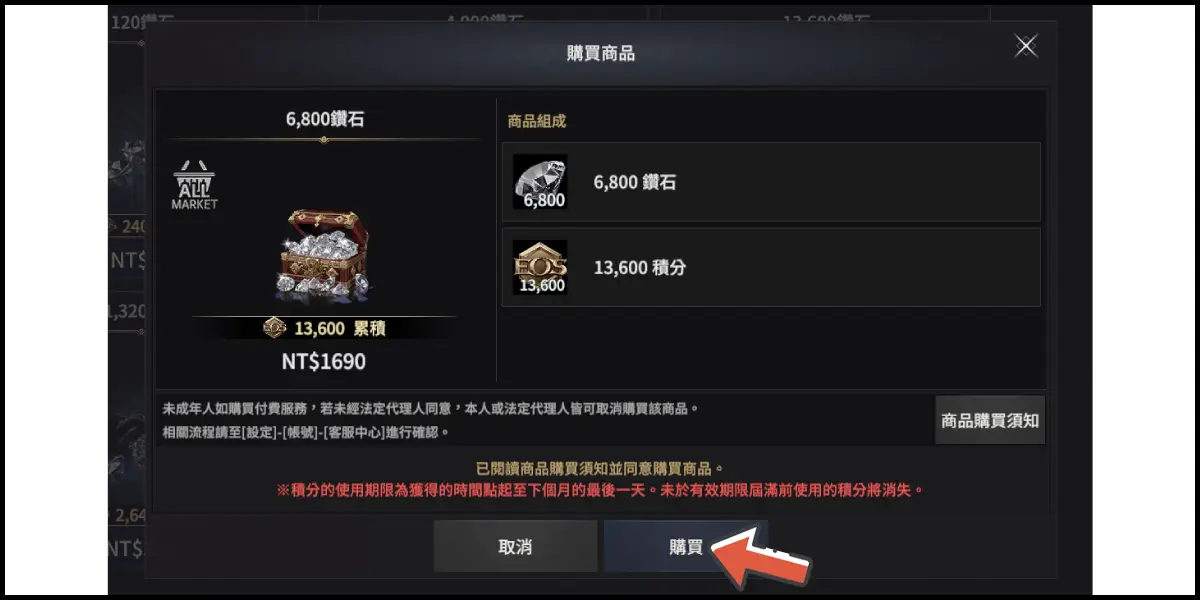Click the EOS points icon labeled 13,600

click(x=540, y=267)
